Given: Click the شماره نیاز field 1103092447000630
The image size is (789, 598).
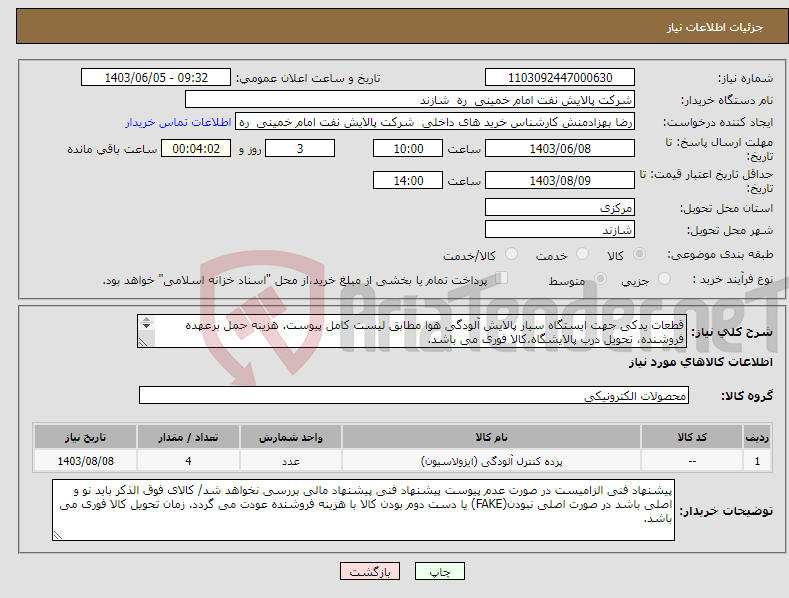Looking at the screenshot, I should pos(560,78).
